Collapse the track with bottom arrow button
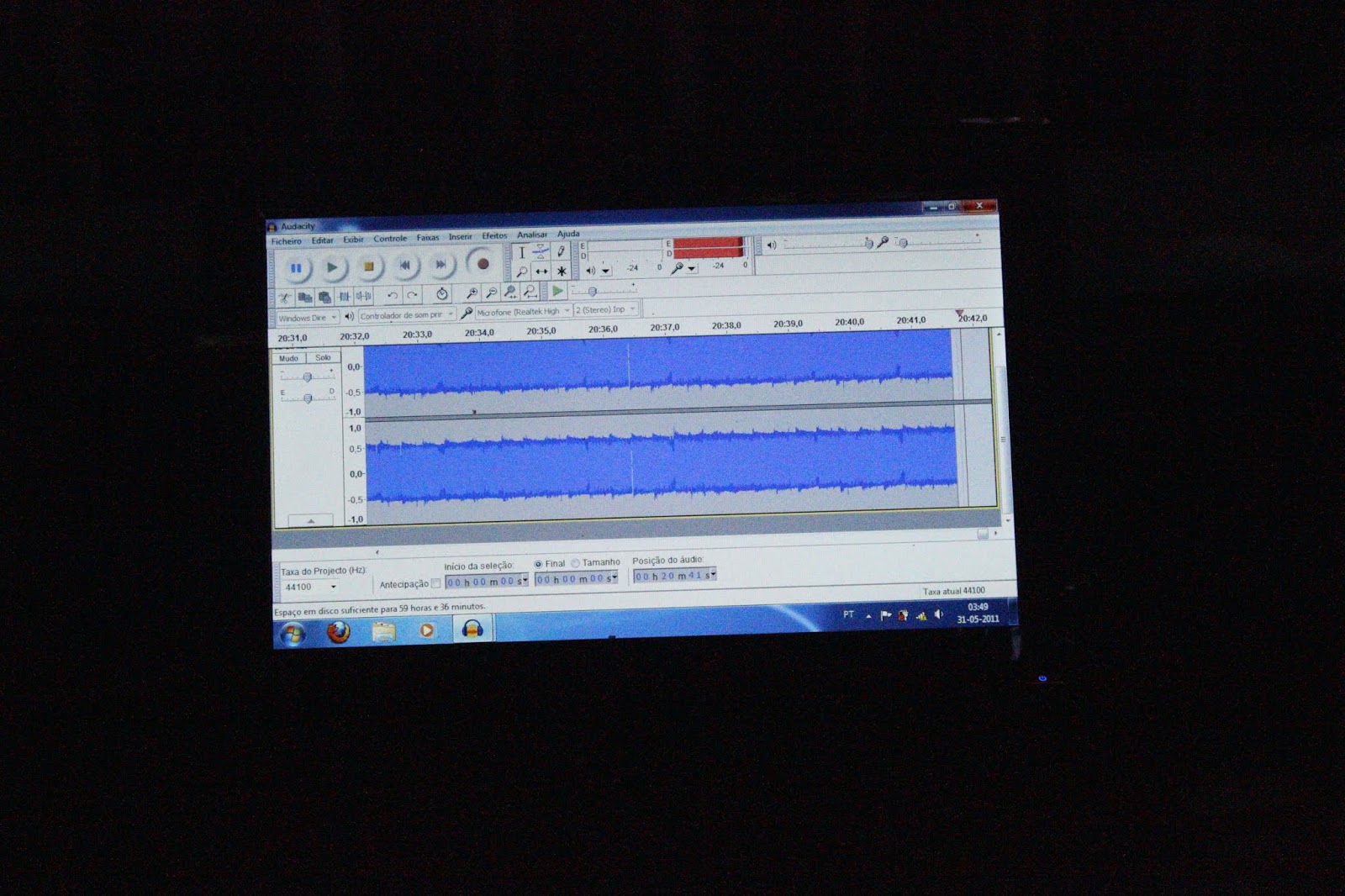 (x=311, y=521)
